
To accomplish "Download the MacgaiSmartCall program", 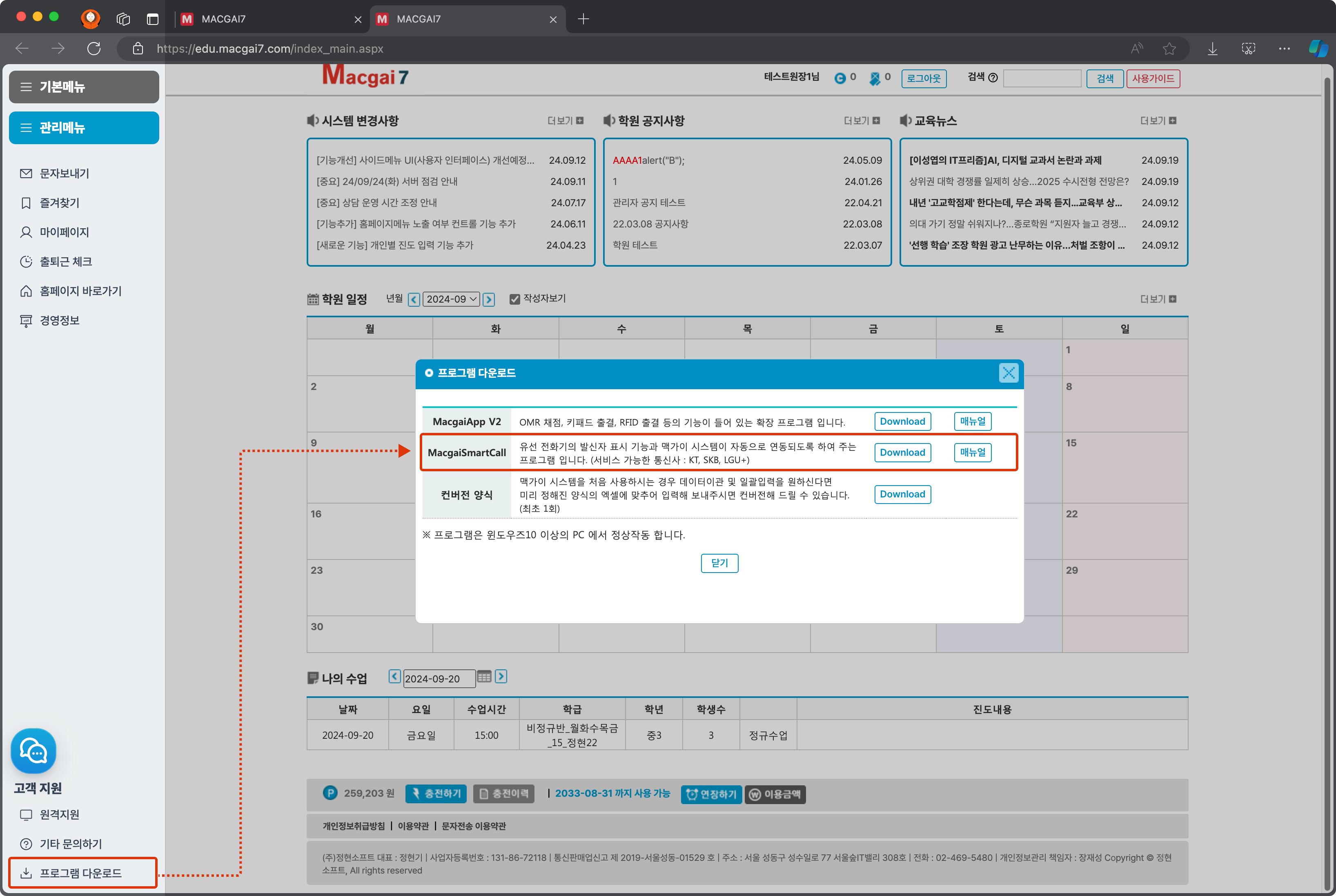I will click(x=902, y=452).
